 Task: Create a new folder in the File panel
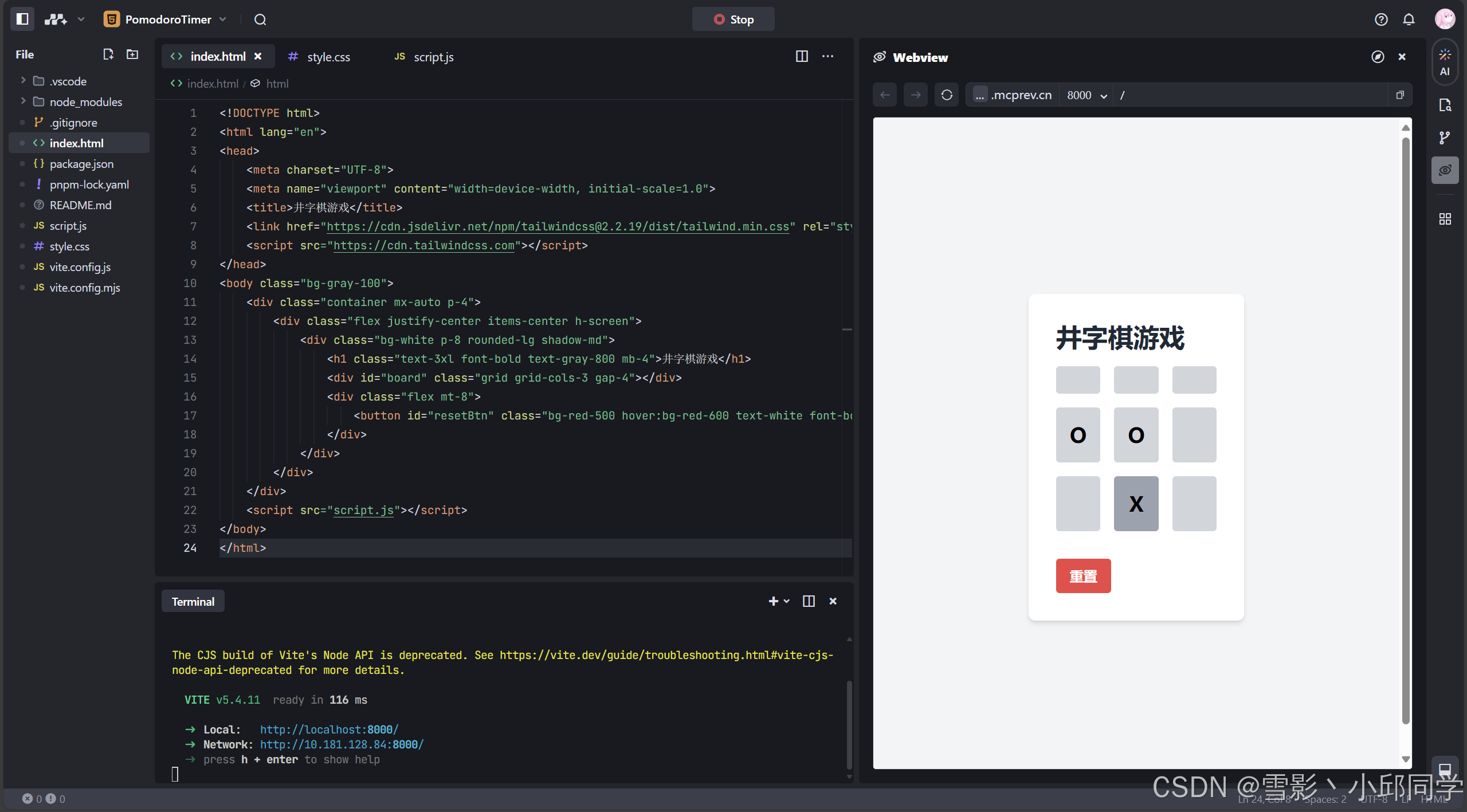(132, 54)
